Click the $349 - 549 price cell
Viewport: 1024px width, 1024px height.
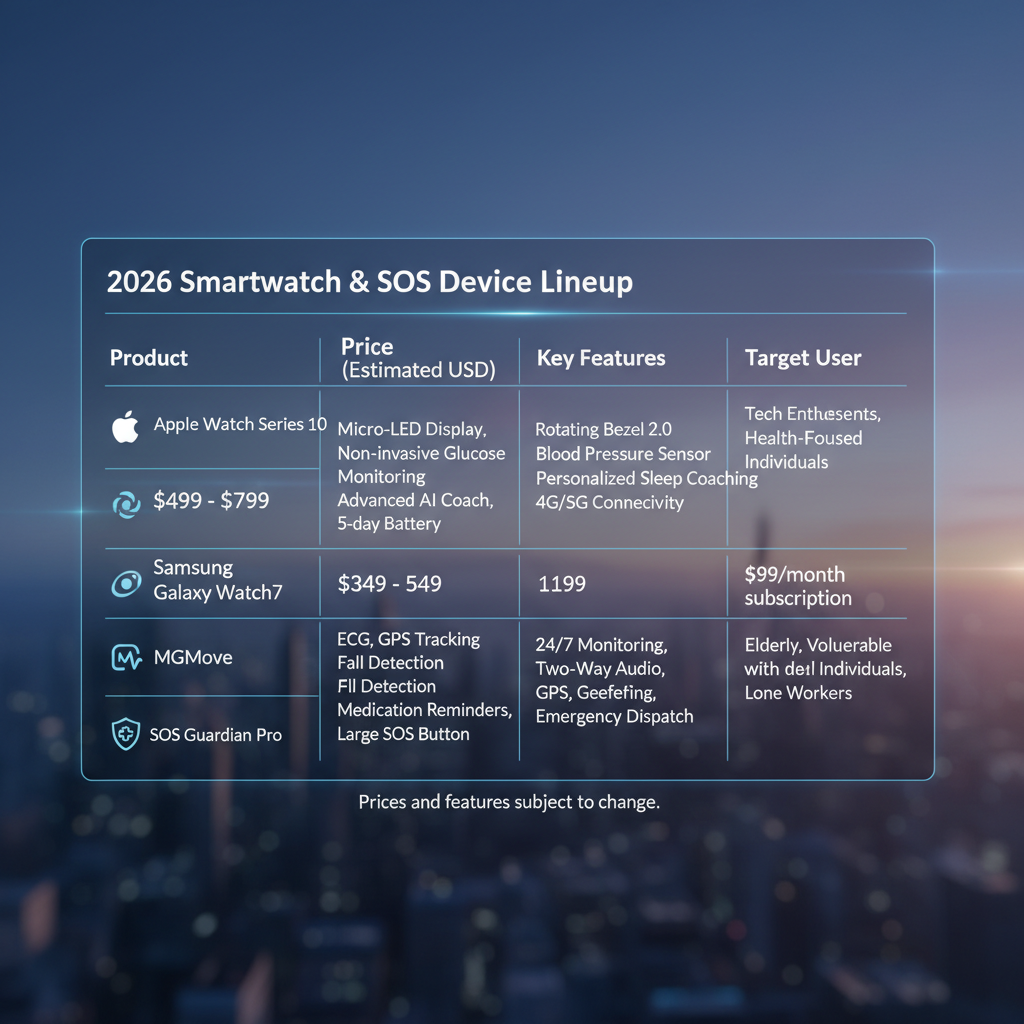389,584
